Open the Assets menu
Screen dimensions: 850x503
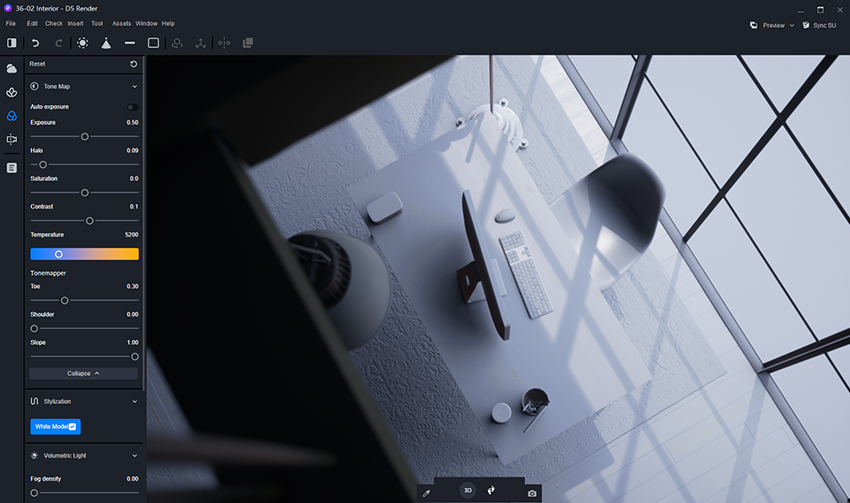click(121, 24)
